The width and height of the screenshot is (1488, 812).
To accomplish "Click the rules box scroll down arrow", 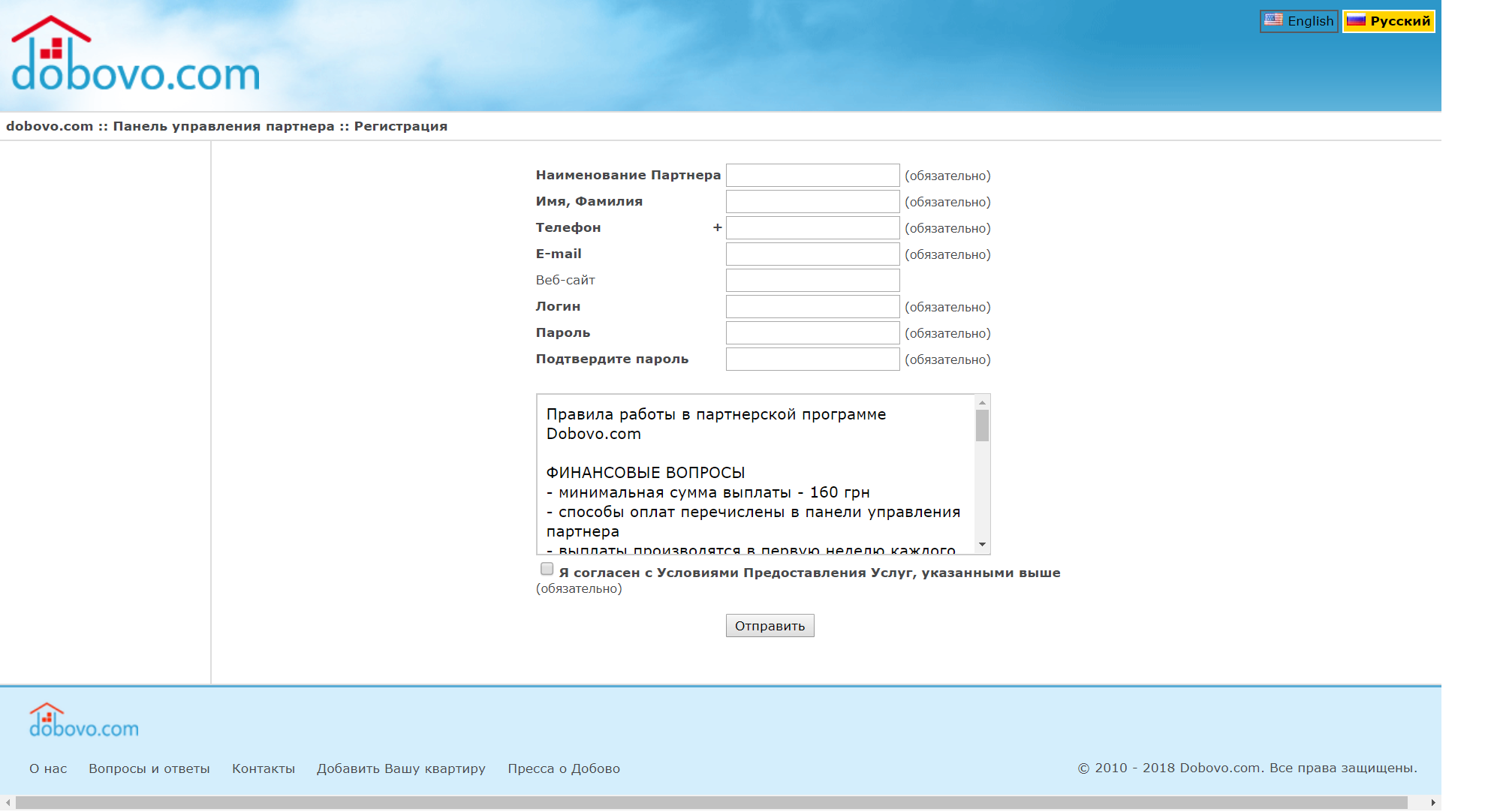I will 982,545.
